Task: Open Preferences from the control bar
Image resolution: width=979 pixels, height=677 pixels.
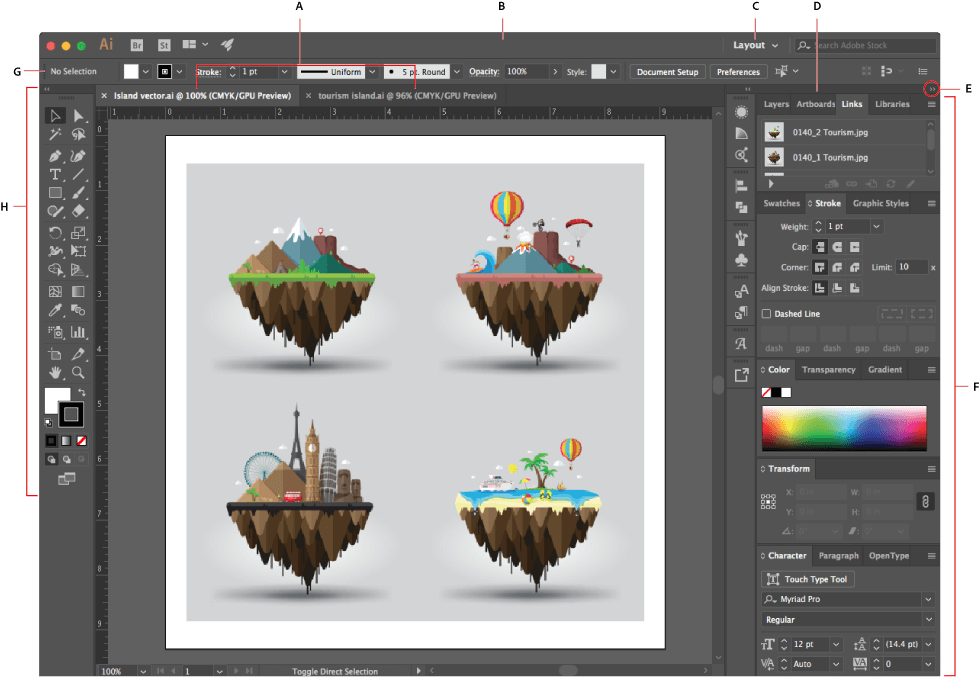Action: 738,71
